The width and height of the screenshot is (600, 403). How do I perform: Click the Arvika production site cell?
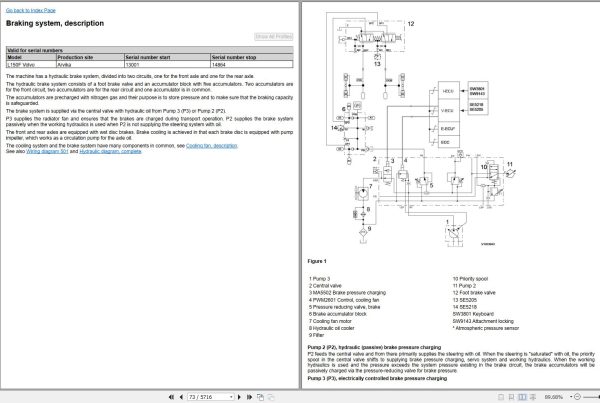(x=90, y=64)
